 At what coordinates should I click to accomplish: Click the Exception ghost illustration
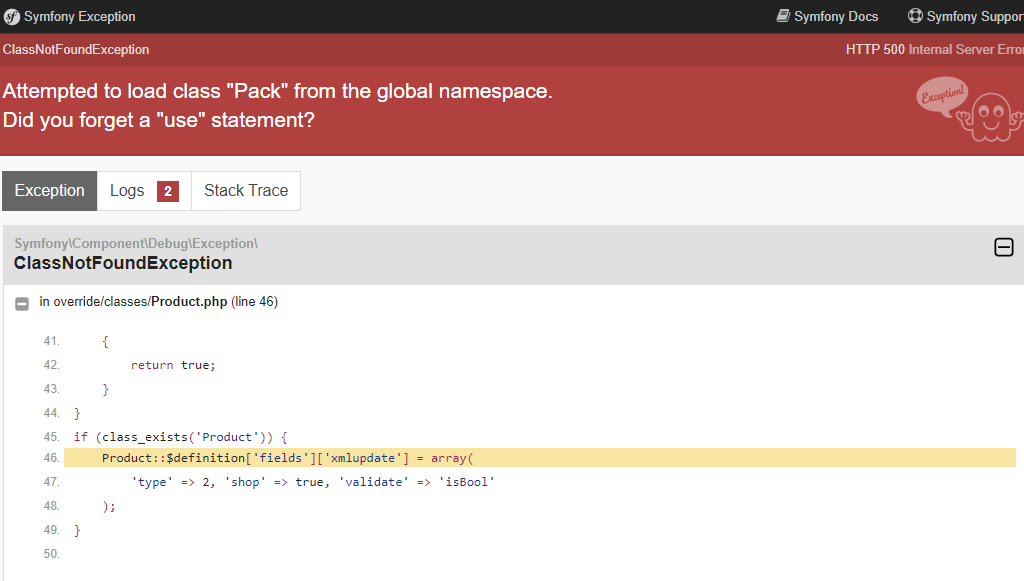click(969, 109)
